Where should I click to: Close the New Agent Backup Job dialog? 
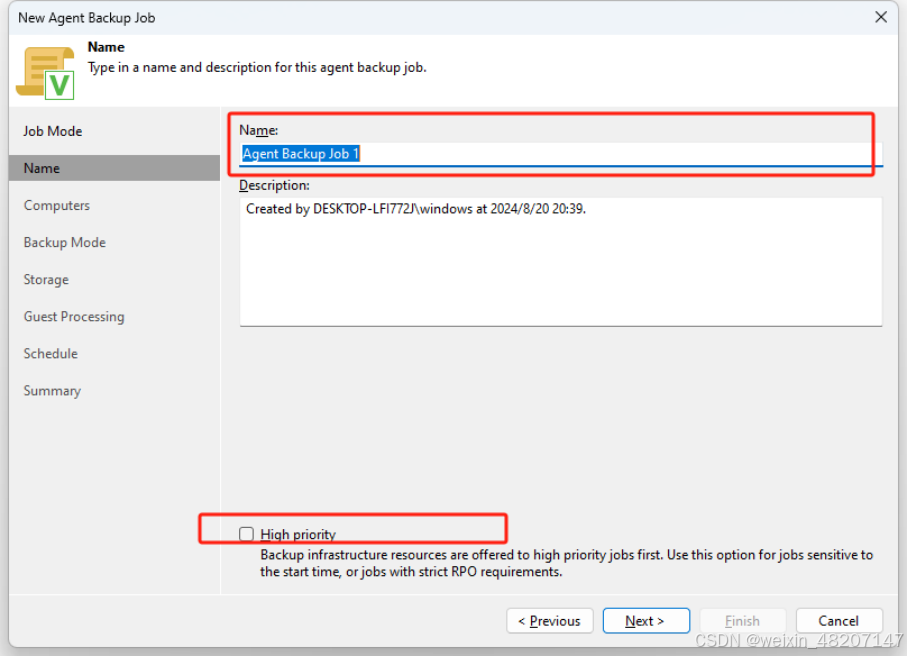pyautogui.click(x=881, y=17)
